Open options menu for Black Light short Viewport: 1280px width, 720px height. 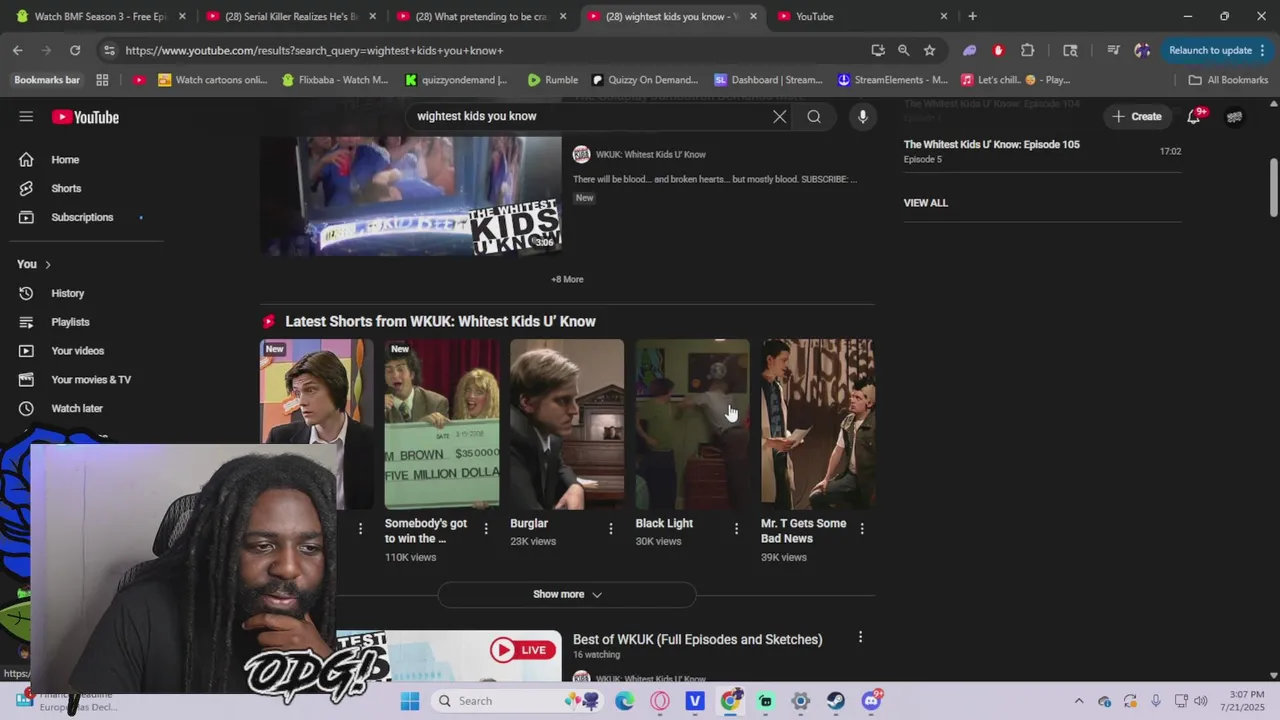pyautogui.click(x=737, y=528)
